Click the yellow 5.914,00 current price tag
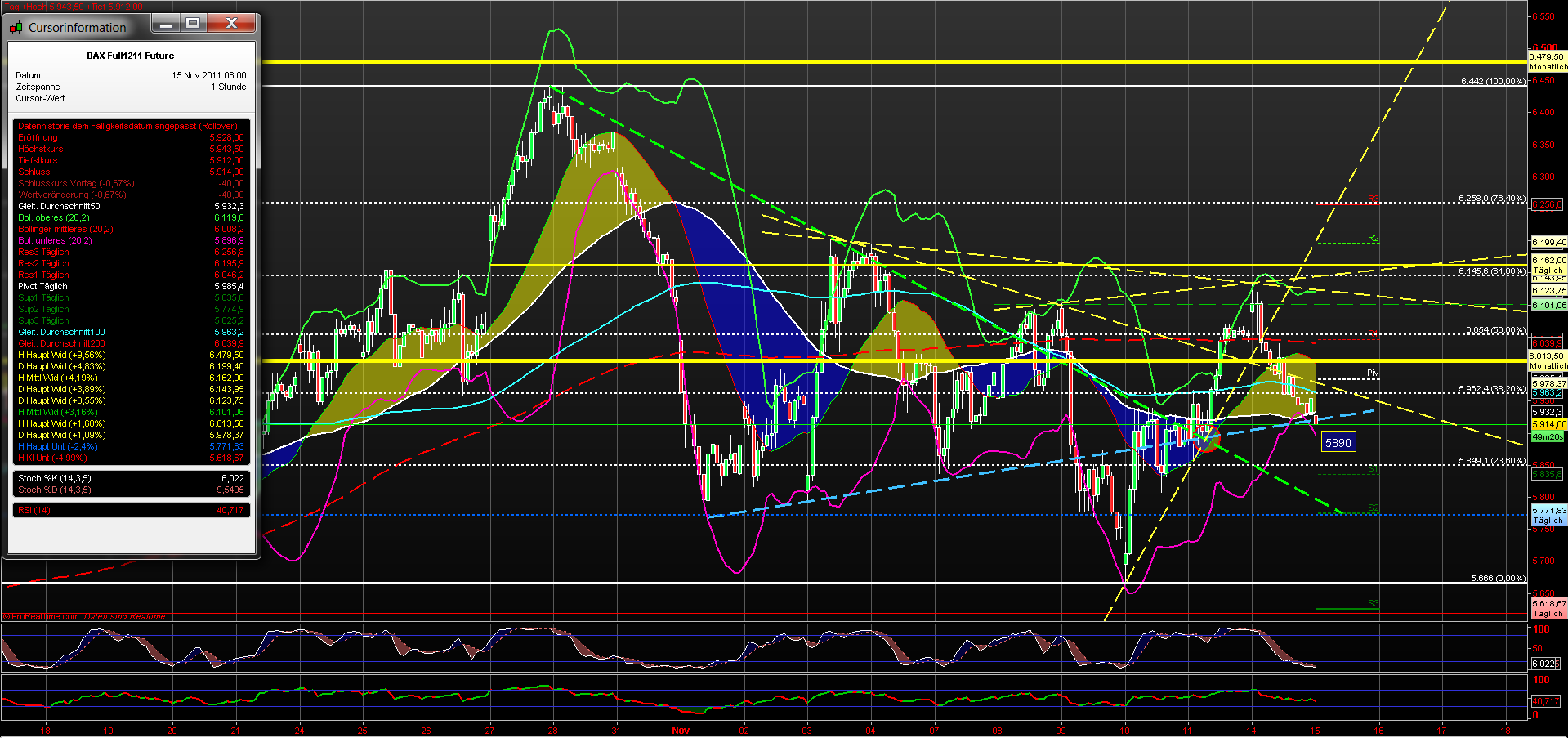1568x738 pixels. tap(1549, 424)
